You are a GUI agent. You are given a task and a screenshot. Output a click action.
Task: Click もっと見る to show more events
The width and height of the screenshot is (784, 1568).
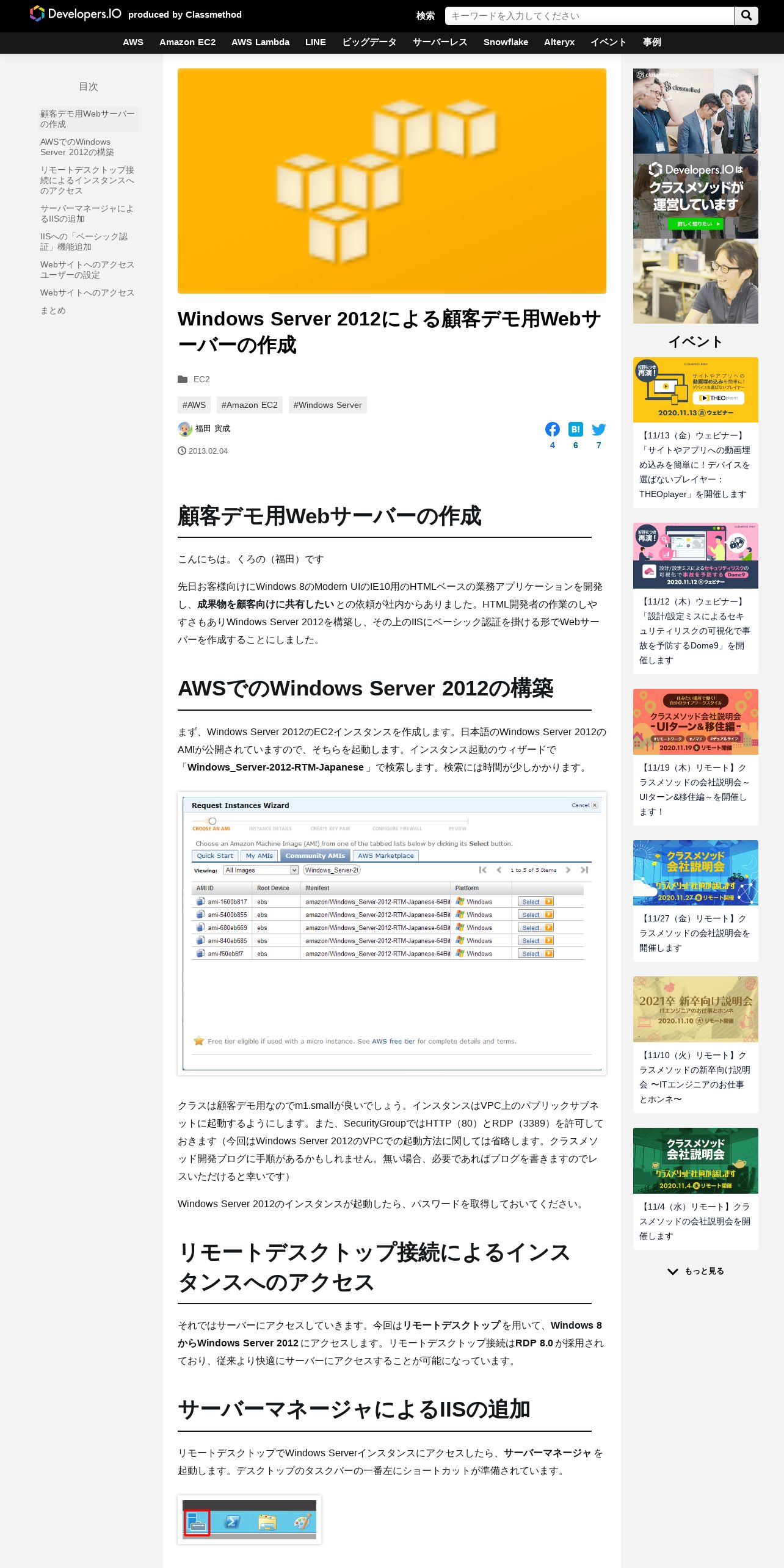[x=695, y=1271]
